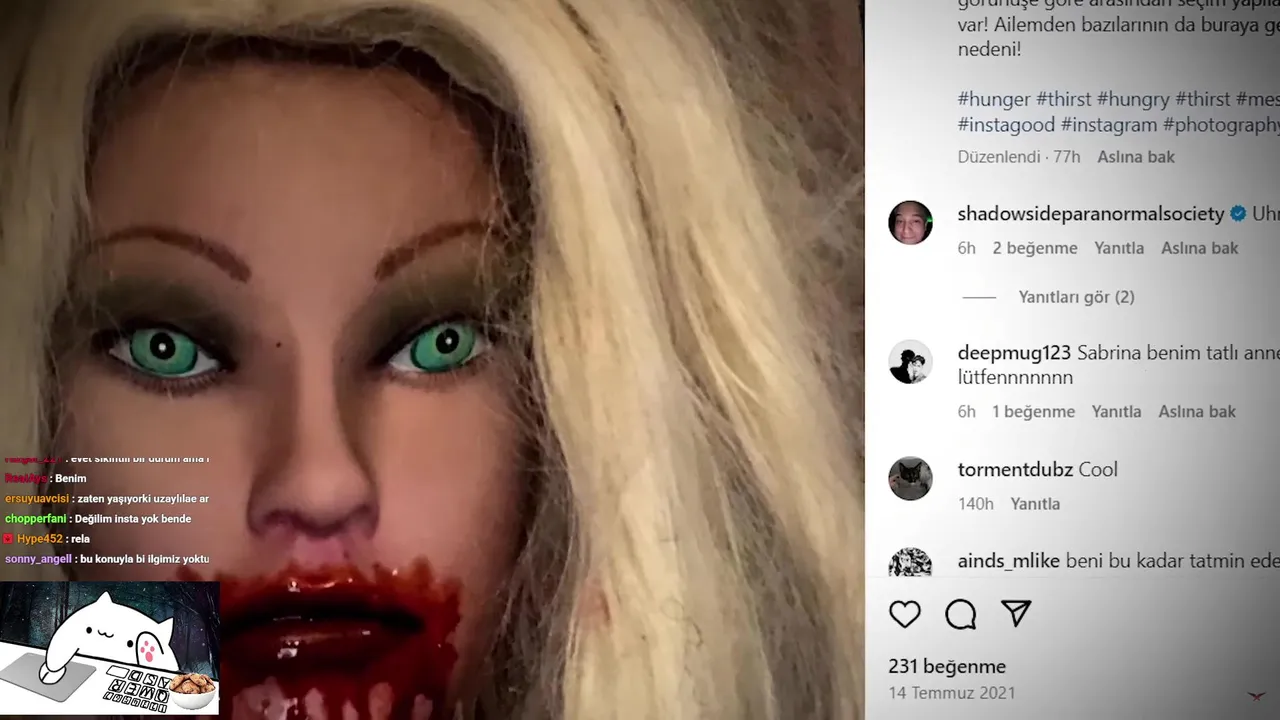Click the bongo cat stream overlay
Image resolution: width=1280 pixels, height=720 pixels.
109,647
